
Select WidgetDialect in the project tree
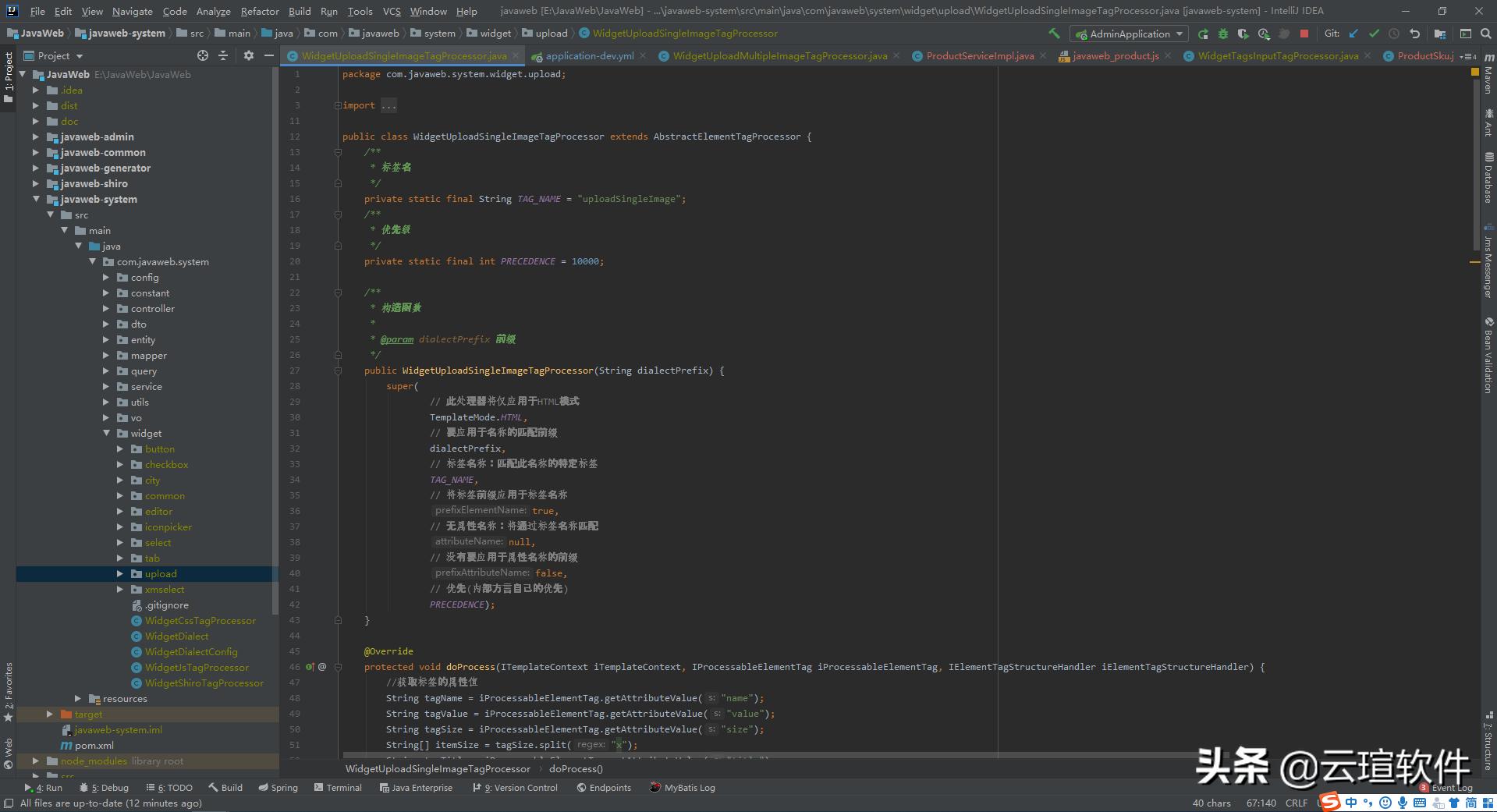coord(176,636)
